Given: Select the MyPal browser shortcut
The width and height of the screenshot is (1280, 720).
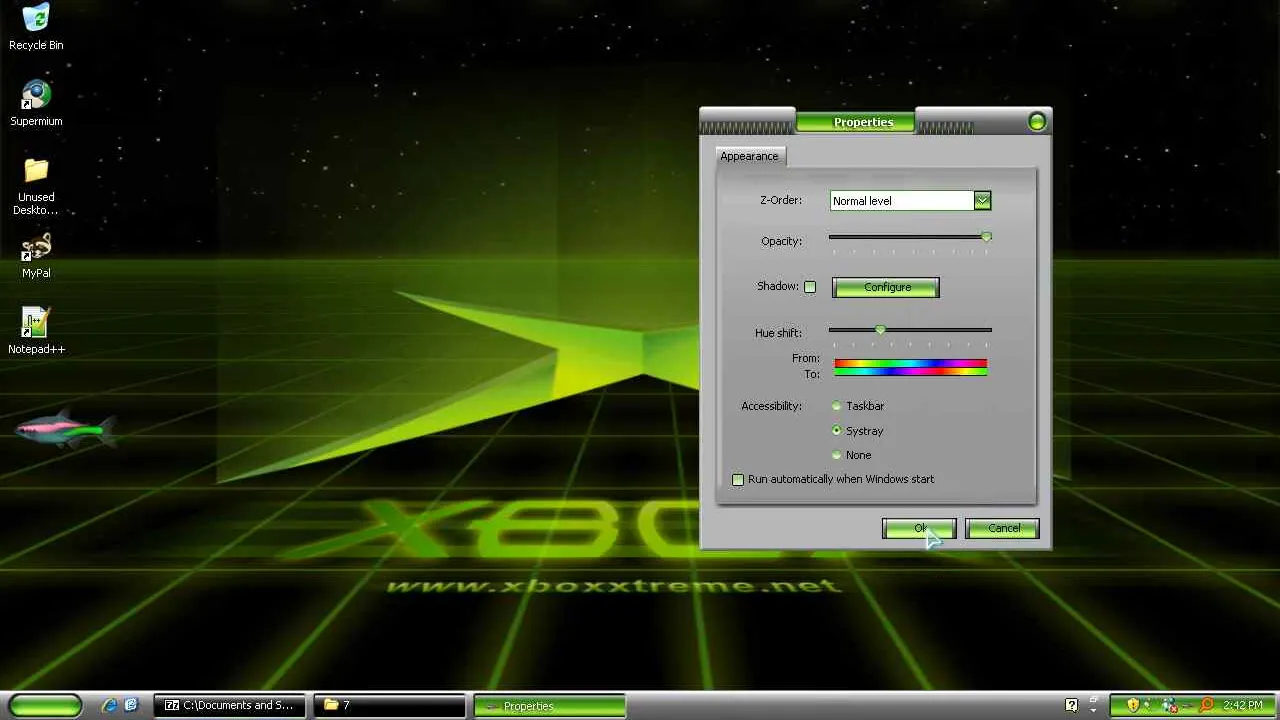Looking at the screenshot, I should point(36,256).
